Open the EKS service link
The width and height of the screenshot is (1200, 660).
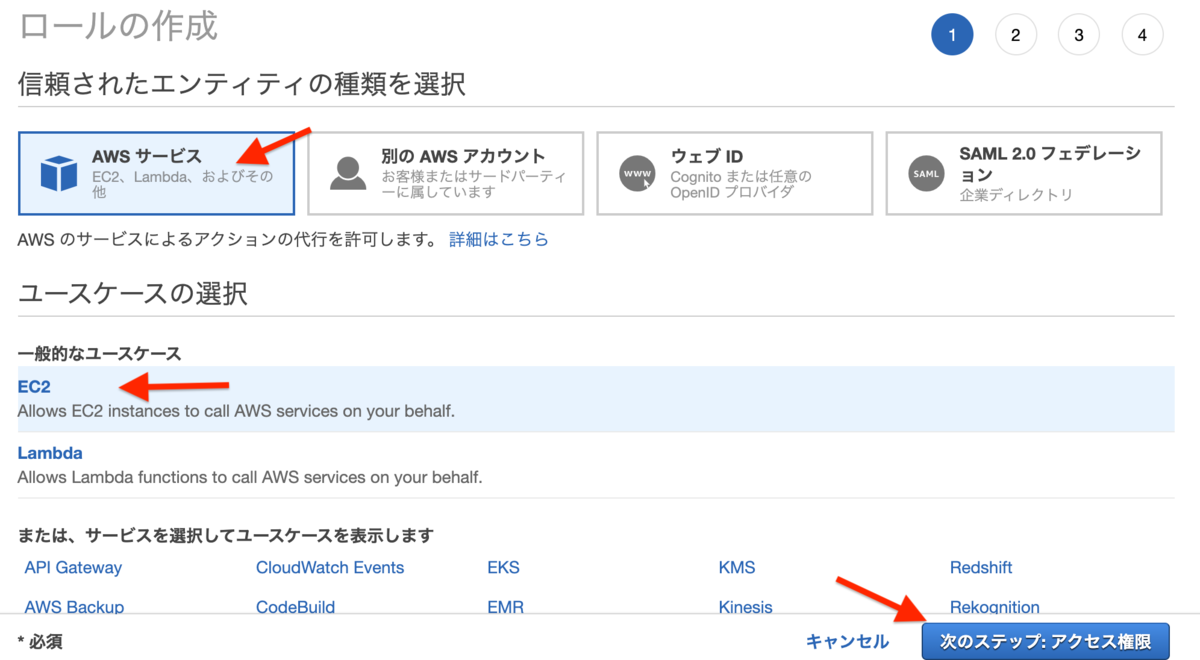click(503, 568)
